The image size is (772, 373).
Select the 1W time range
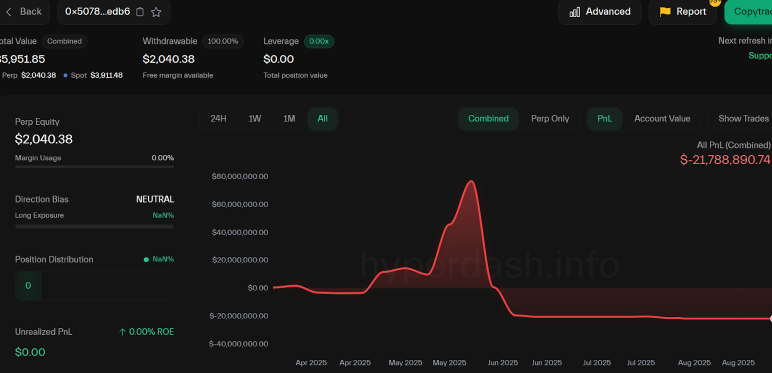click(255, 119)
